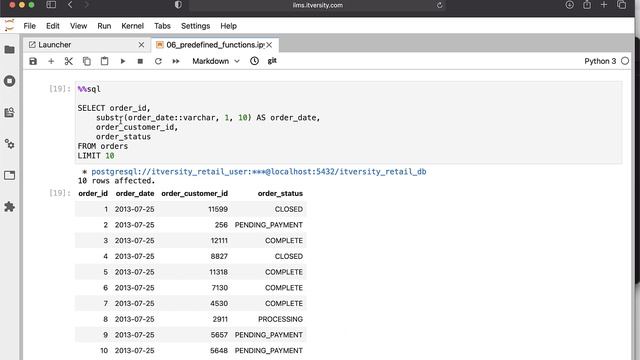
Task: Click the kernel status circle indicator
Action: pyautogui.click(x=625, y=61)
